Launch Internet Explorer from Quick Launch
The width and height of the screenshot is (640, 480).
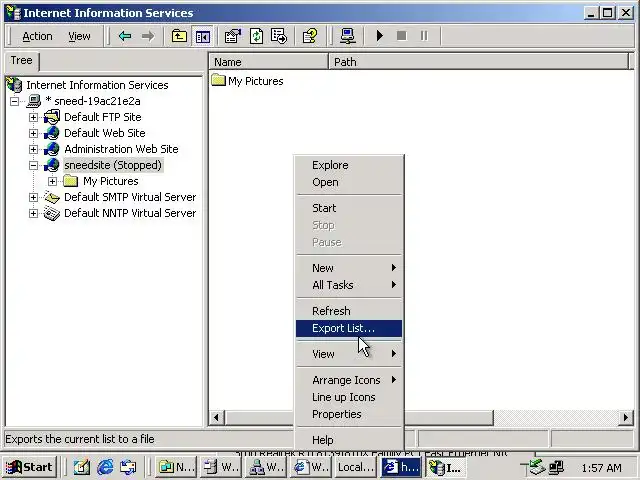click(105, 467)
